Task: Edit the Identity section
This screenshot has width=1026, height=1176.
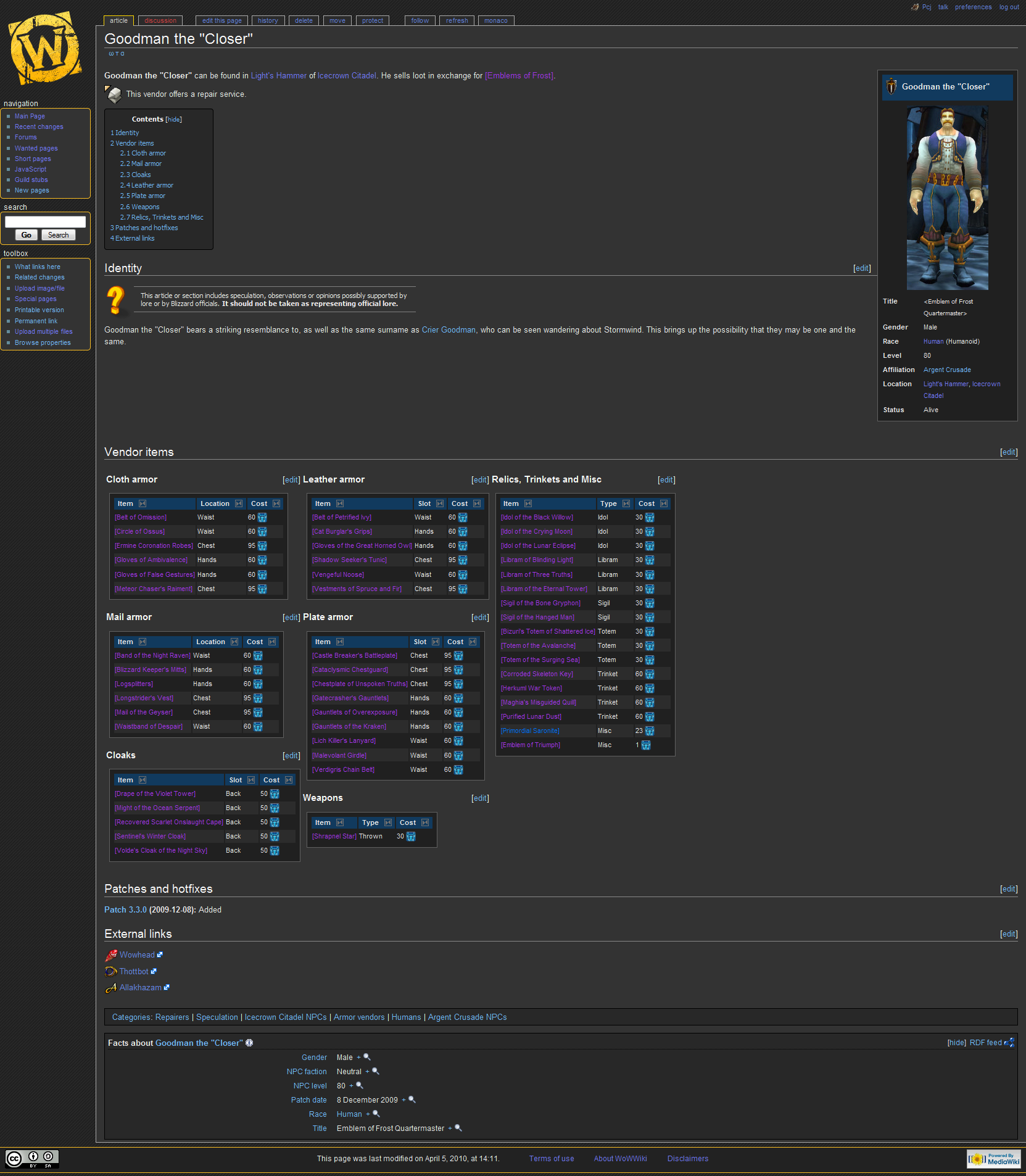Action: pos(862,268)
